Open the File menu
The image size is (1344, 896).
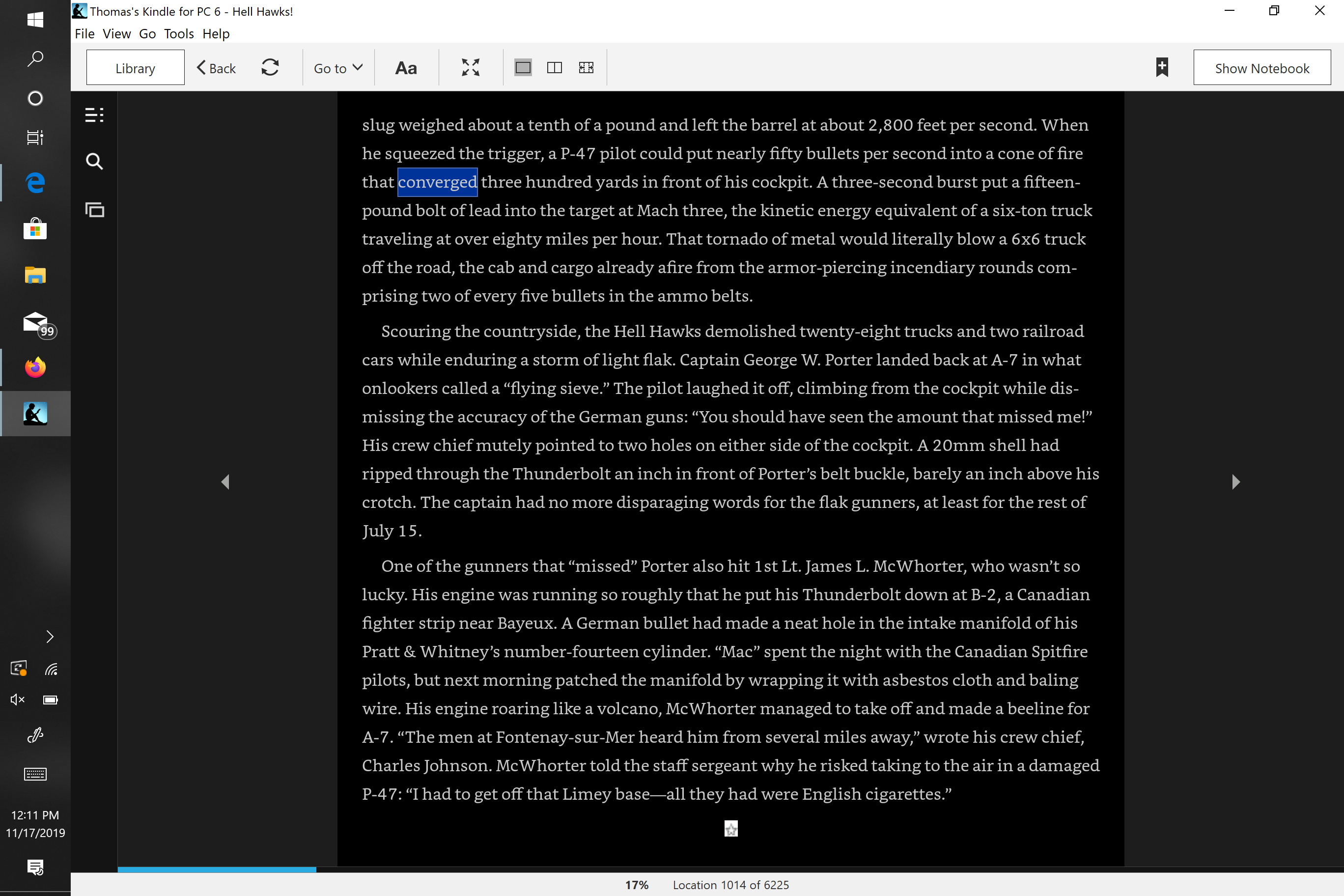point(84,34)
